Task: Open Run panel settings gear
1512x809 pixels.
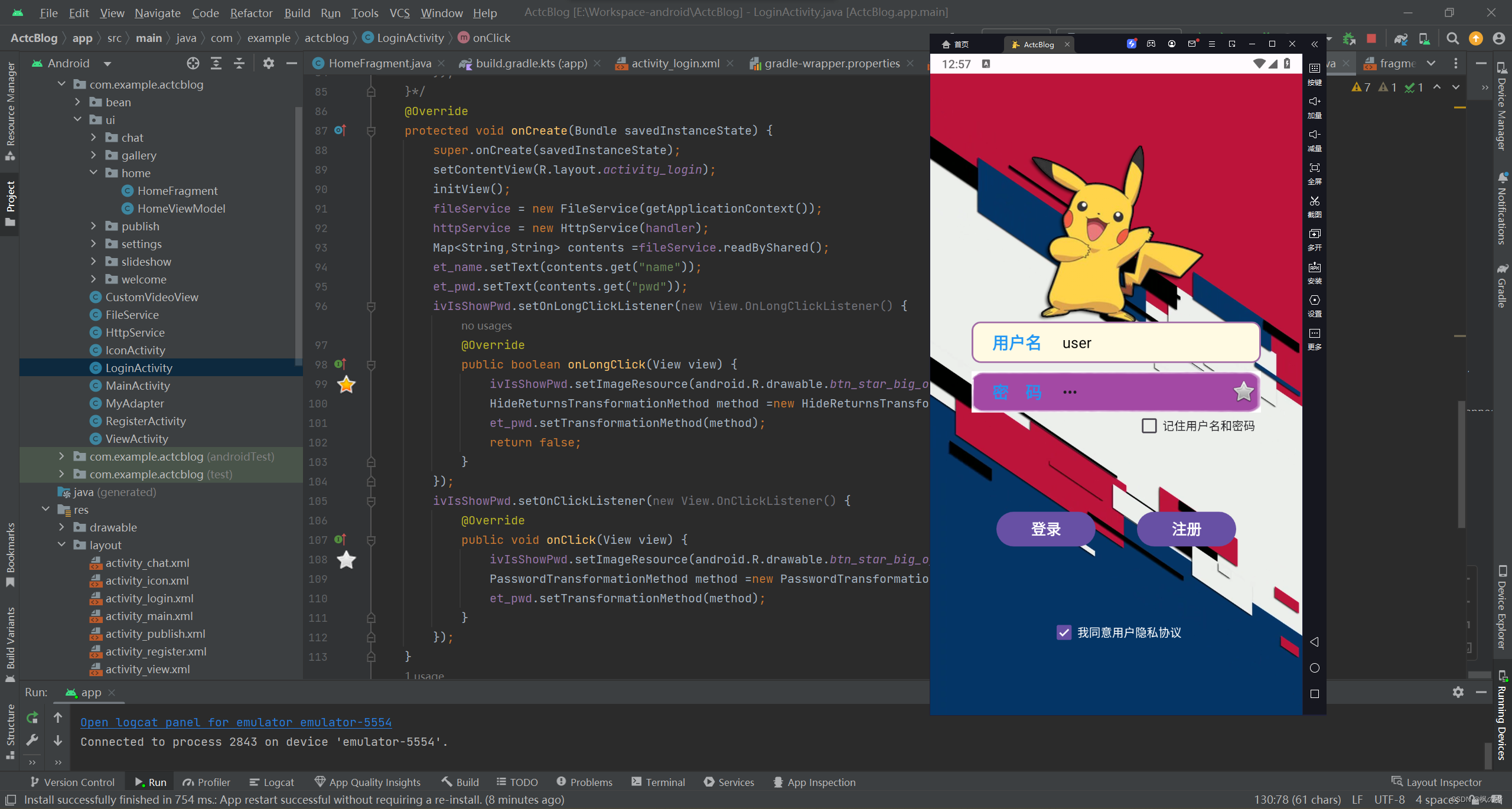Action: (x=1458, y=692)
